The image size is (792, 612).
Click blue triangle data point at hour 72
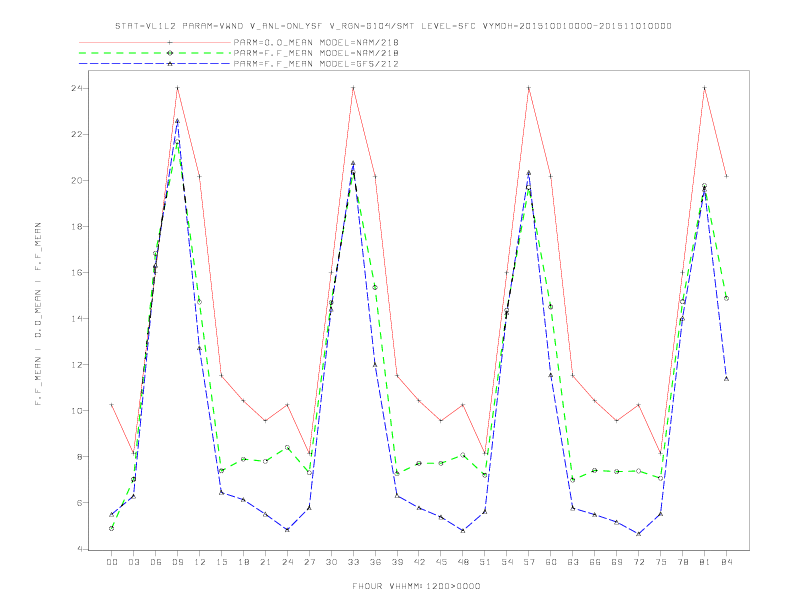pyautogui.click(x=638, y=533)
